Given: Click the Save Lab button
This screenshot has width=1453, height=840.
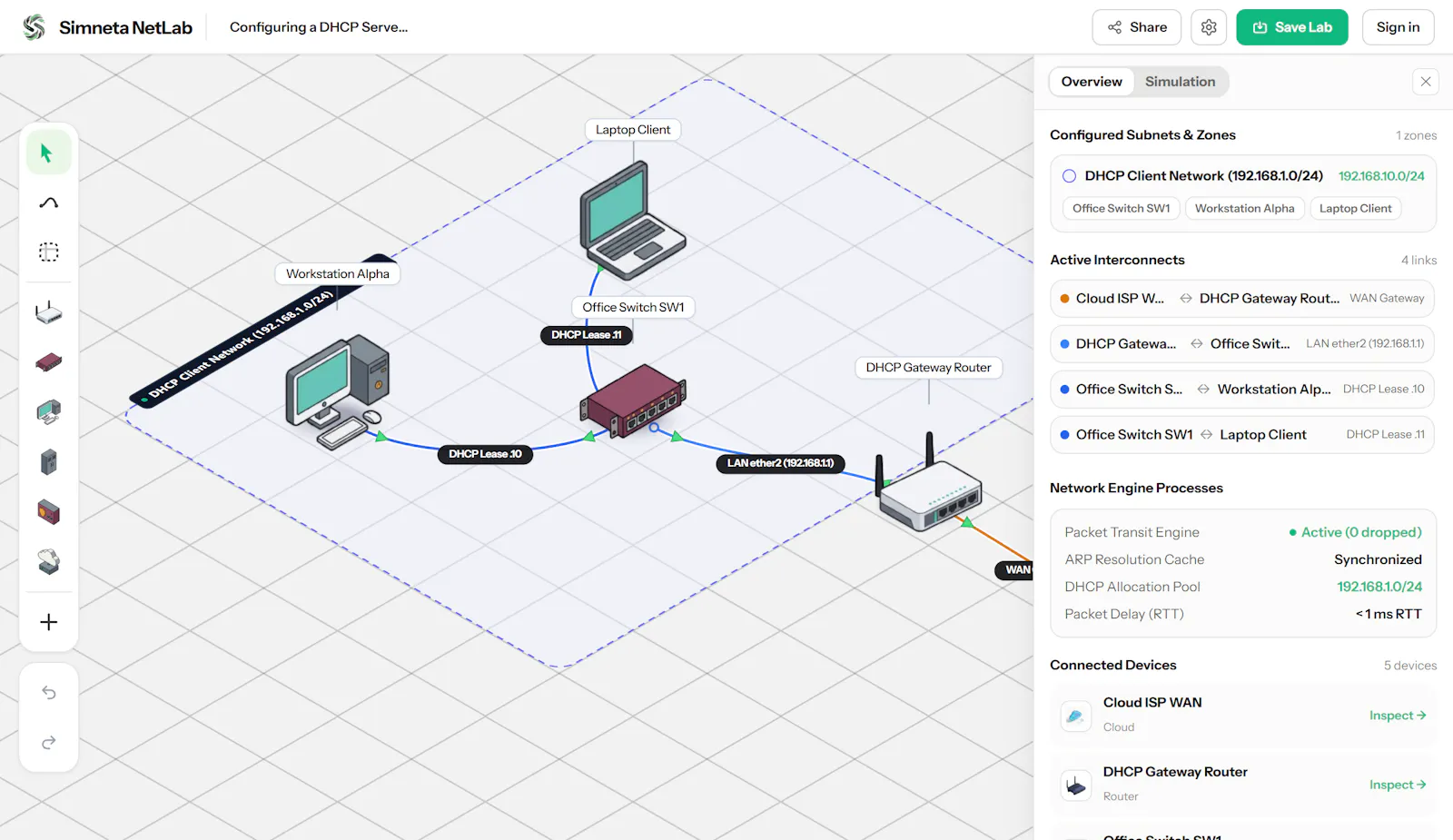Looking at the screenshot, I should point(1292,27).
